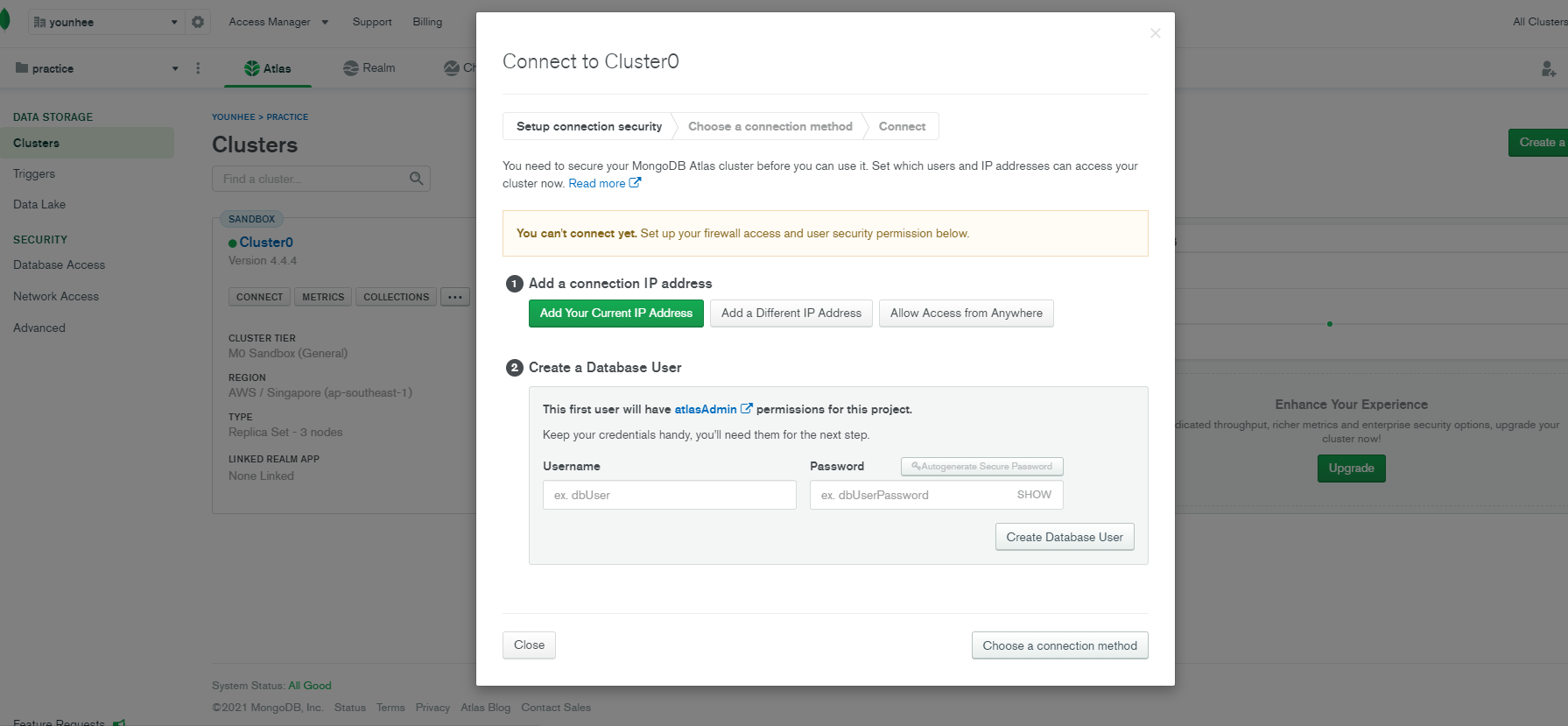Select the Setup connection security step

pos(589,126)
